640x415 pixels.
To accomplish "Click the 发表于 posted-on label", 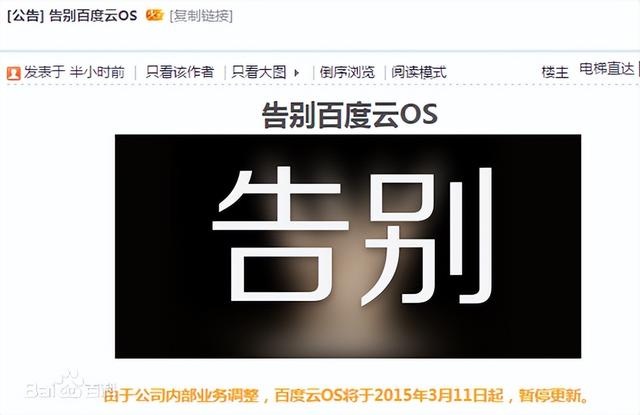I will point(44,72).
